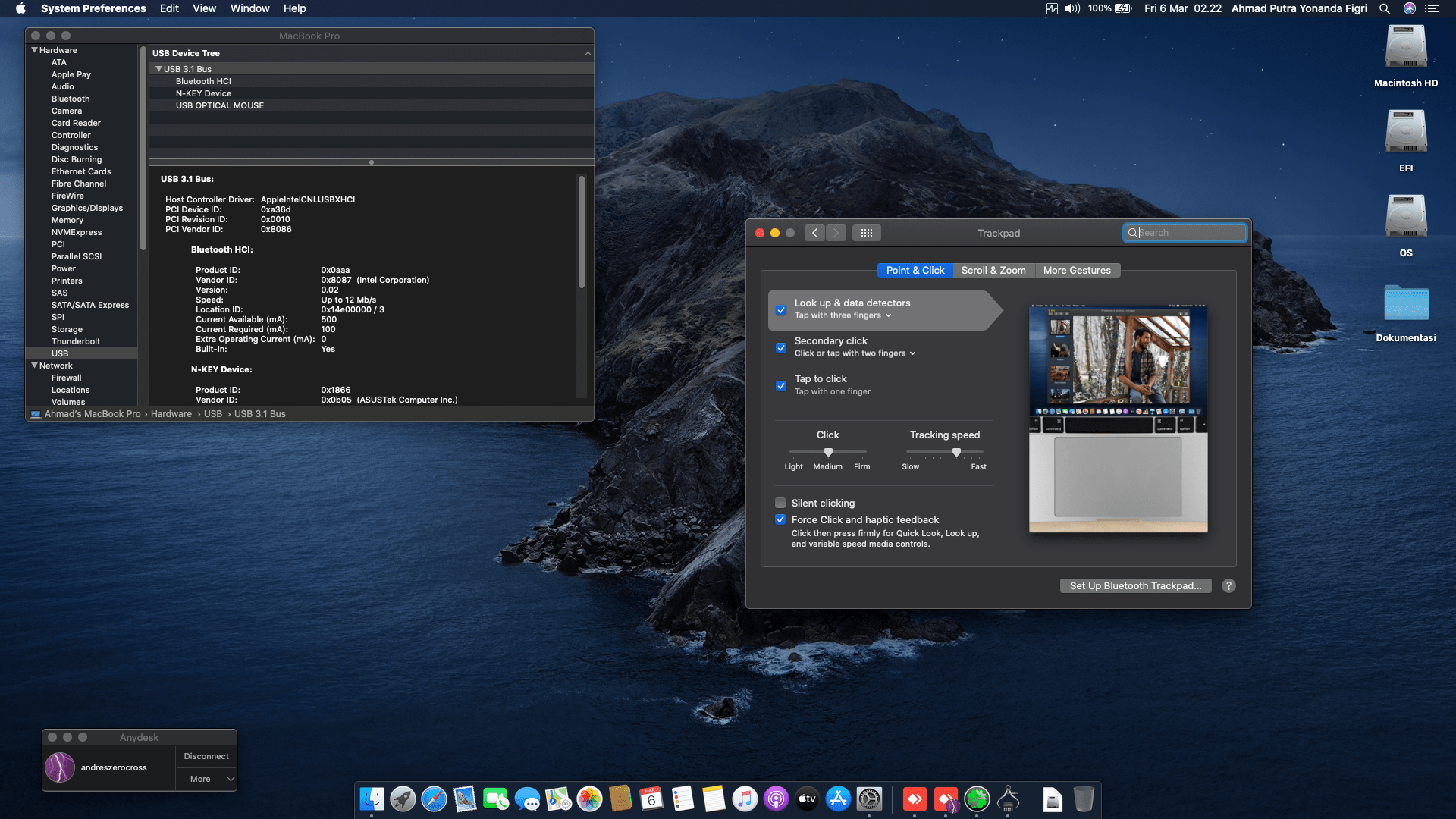Disable Look up & data detectors
This screenshot has height=819, width=1456.
tap(781, 310)
